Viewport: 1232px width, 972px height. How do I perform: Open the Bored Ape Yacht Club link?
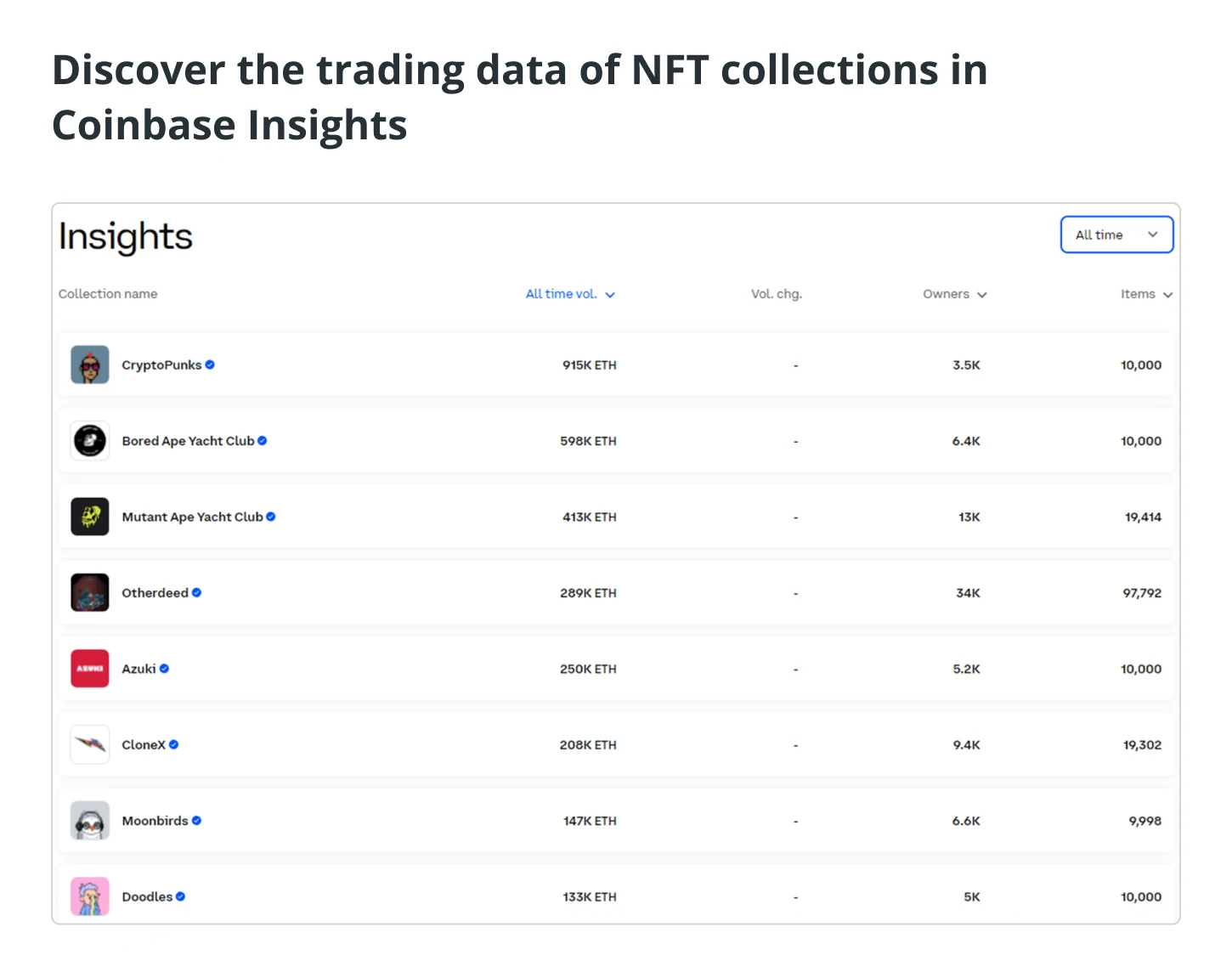click(188, 441)
